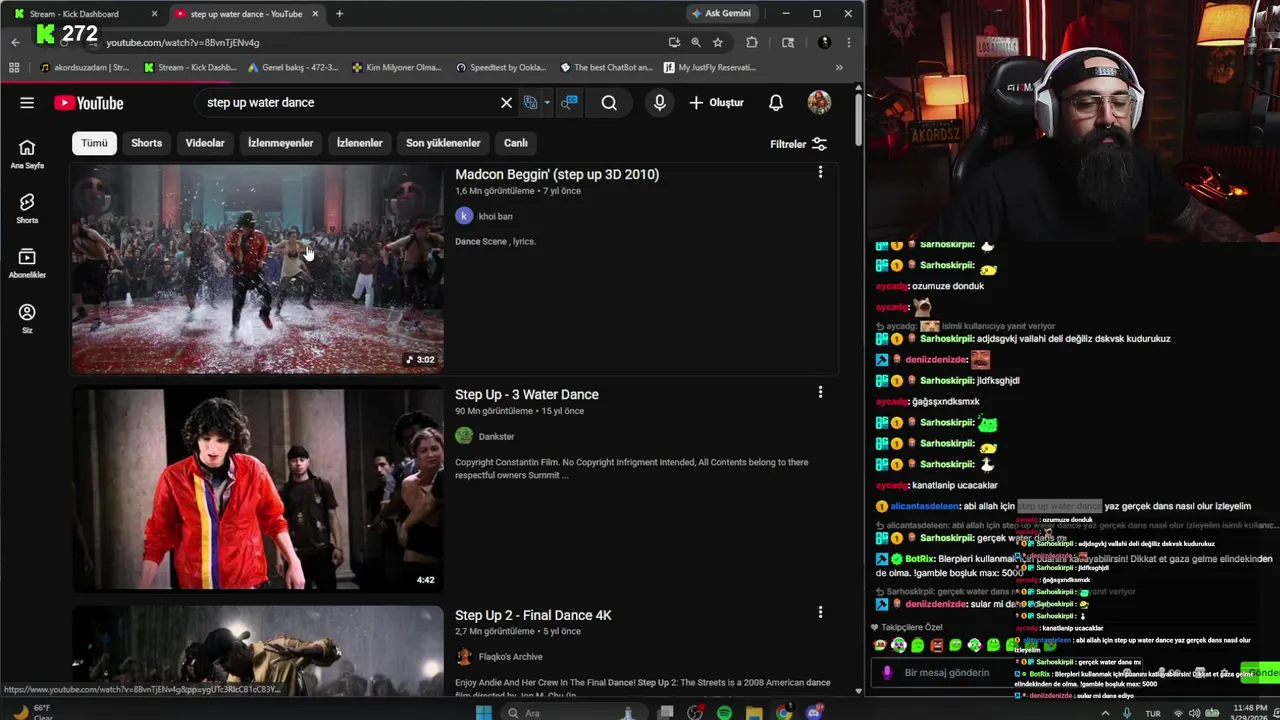Select the İzlenenler filter chip
This screenshot has width=1280, height=720.
pos(359,143)
